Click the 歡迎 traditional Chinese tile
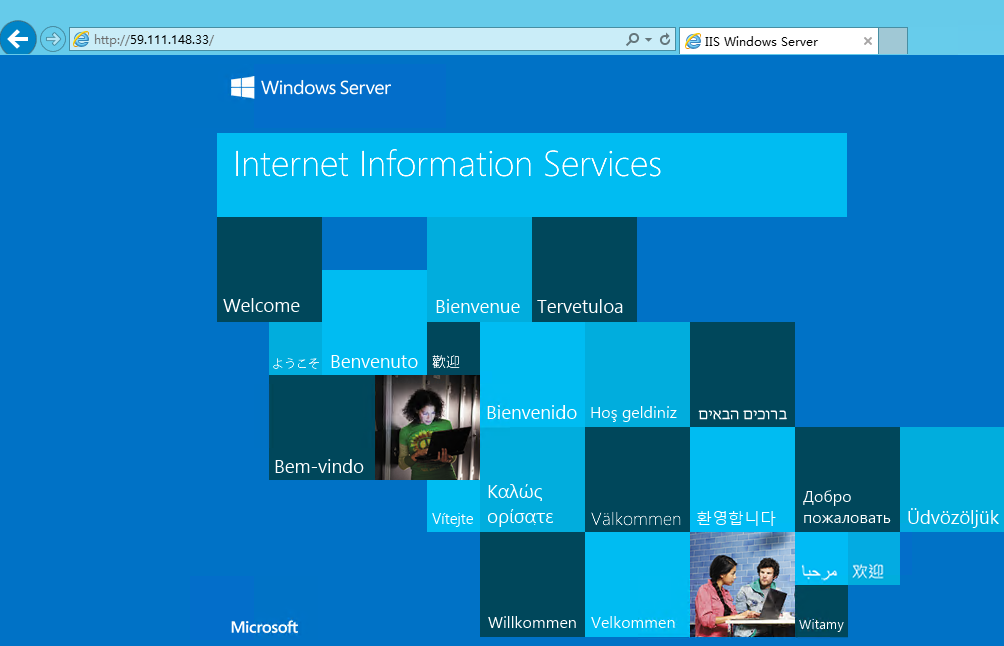The height and width of the screenshot is (646, 1004). (453, 348)
